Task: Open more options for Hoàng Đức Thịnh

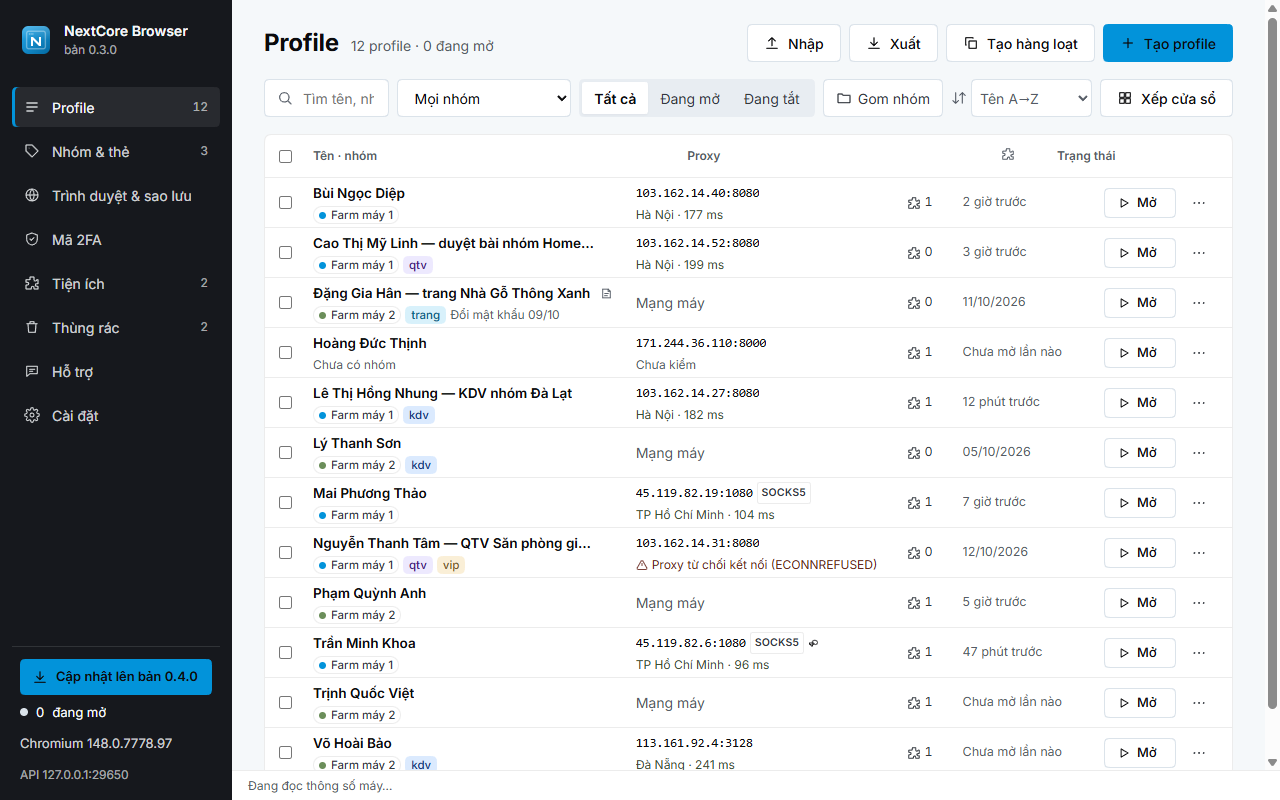Action: pos(1199,352)
